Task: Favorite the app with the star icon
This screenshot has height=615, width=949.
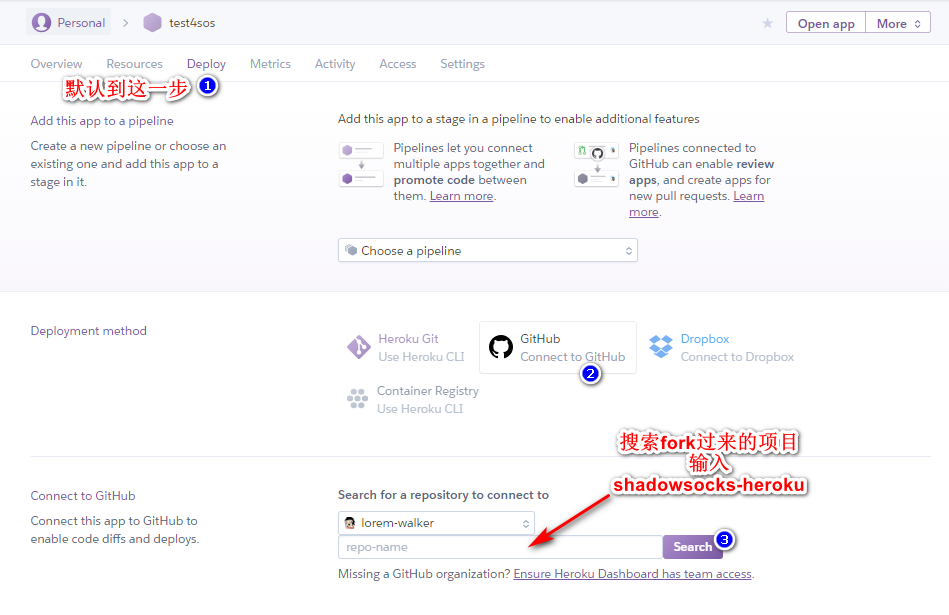Action: (767, 24)
